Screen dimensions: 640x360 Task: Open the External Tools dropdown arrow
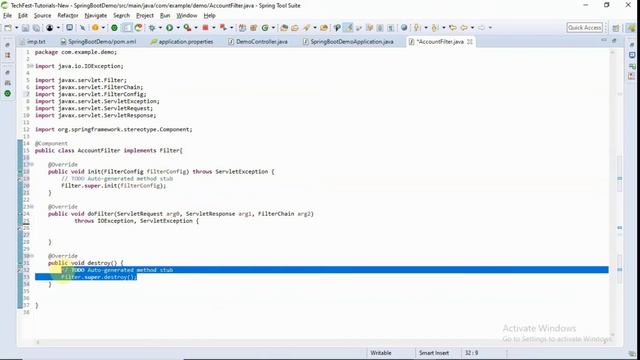(x=196, y=28)
